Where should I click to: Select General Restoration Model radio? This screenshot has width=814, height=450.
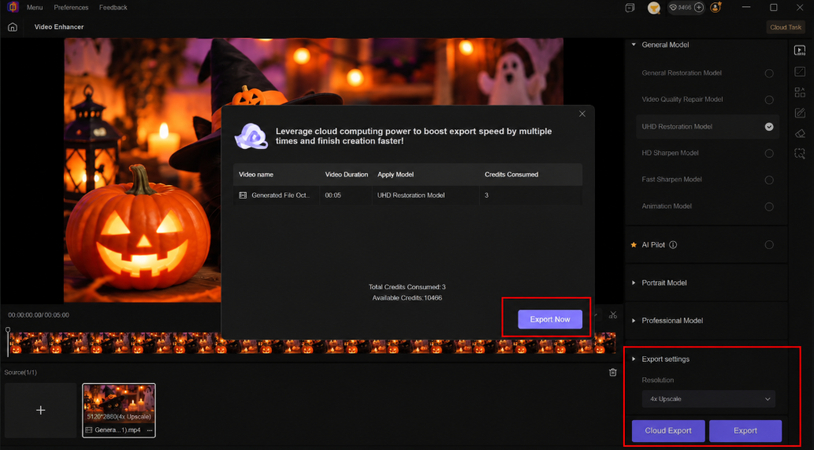[769, 73]
